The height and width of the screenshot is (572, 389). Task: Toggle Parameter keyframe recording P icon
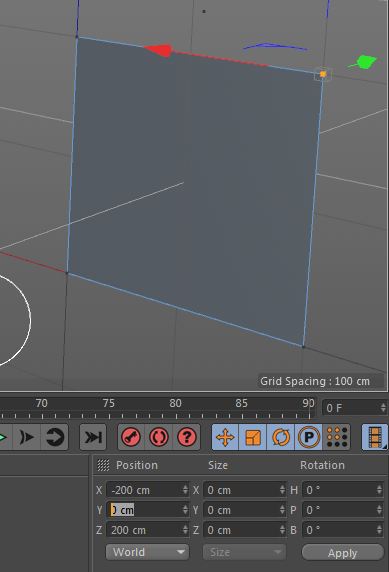308,437
